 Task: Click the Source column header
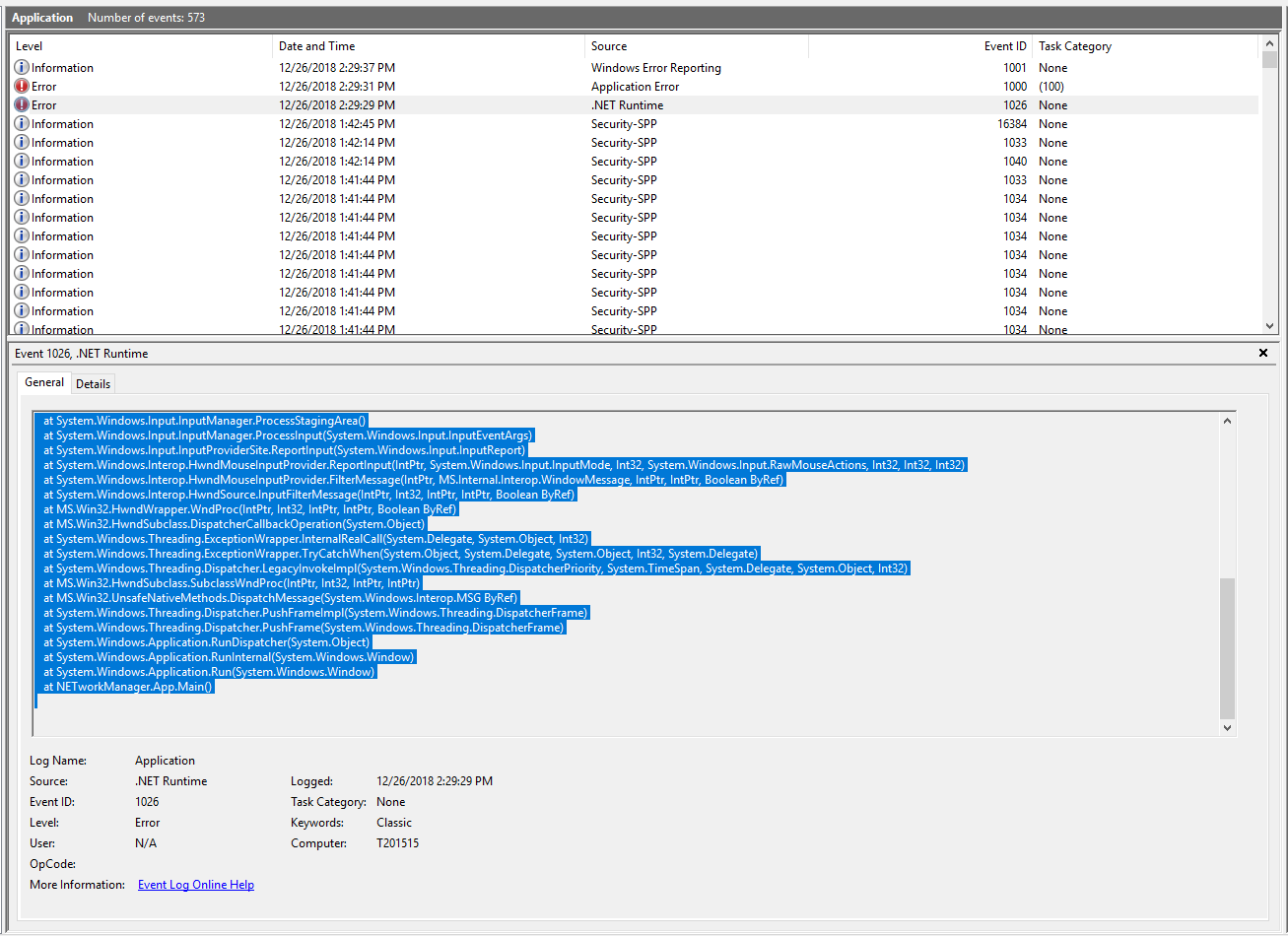click(607, 45)
